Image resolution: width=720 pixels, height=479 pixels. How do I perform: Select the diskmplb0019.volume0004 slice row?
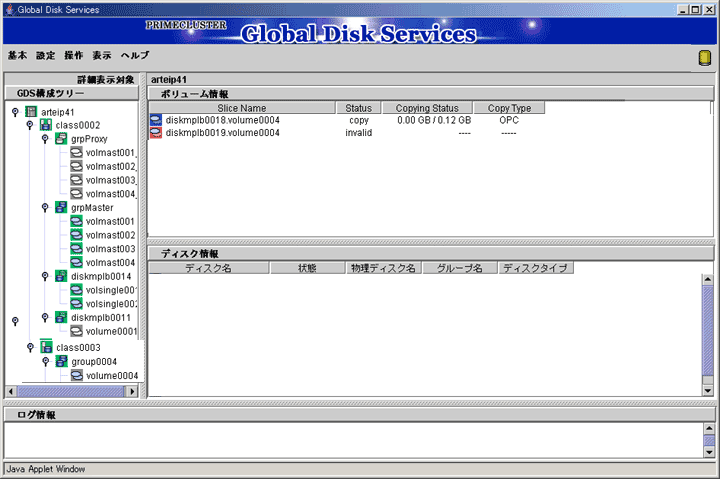click(347, 133)
